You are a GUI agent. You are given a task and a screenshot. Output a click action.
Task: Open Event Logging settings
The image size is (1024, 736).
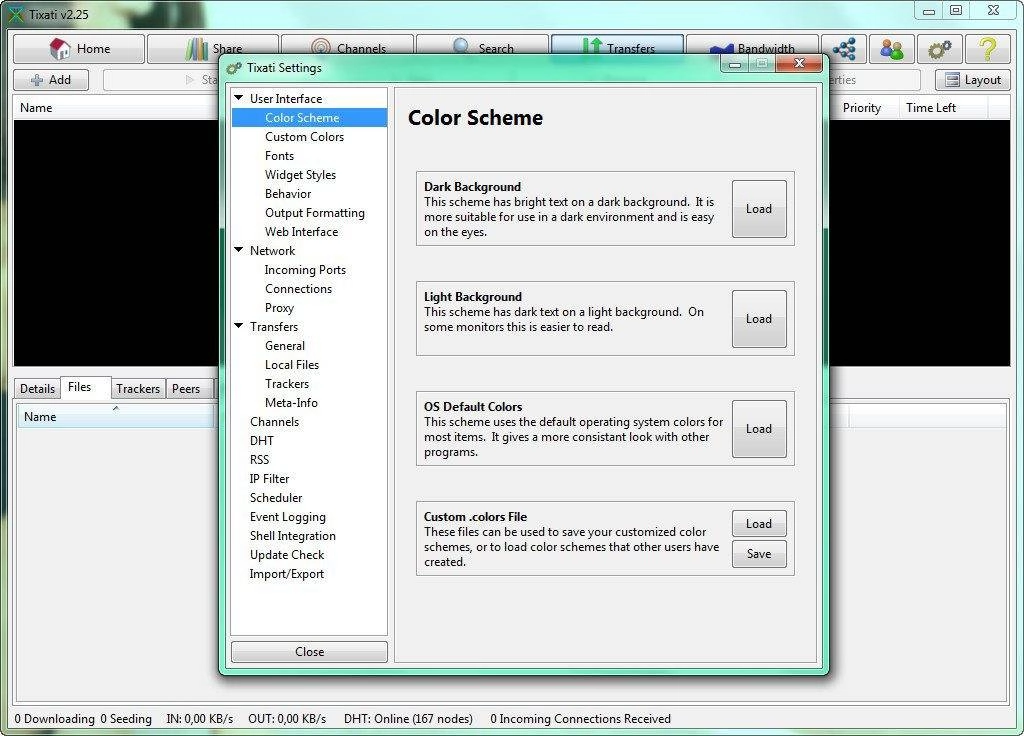click(x=287, y=517)
